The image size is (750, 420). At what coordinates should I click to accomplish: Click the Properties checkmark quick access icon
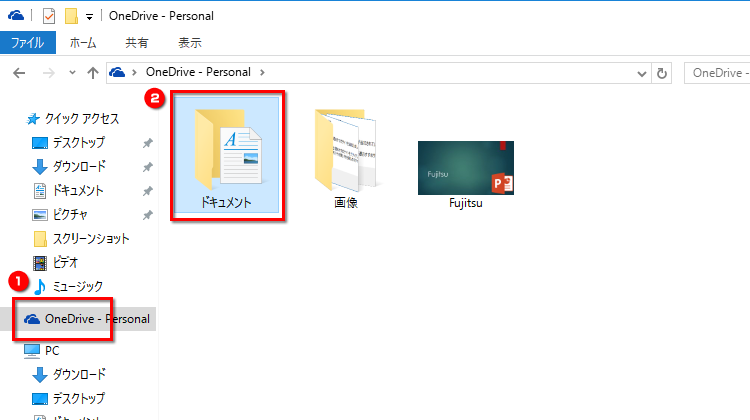(x=48, y=16)
